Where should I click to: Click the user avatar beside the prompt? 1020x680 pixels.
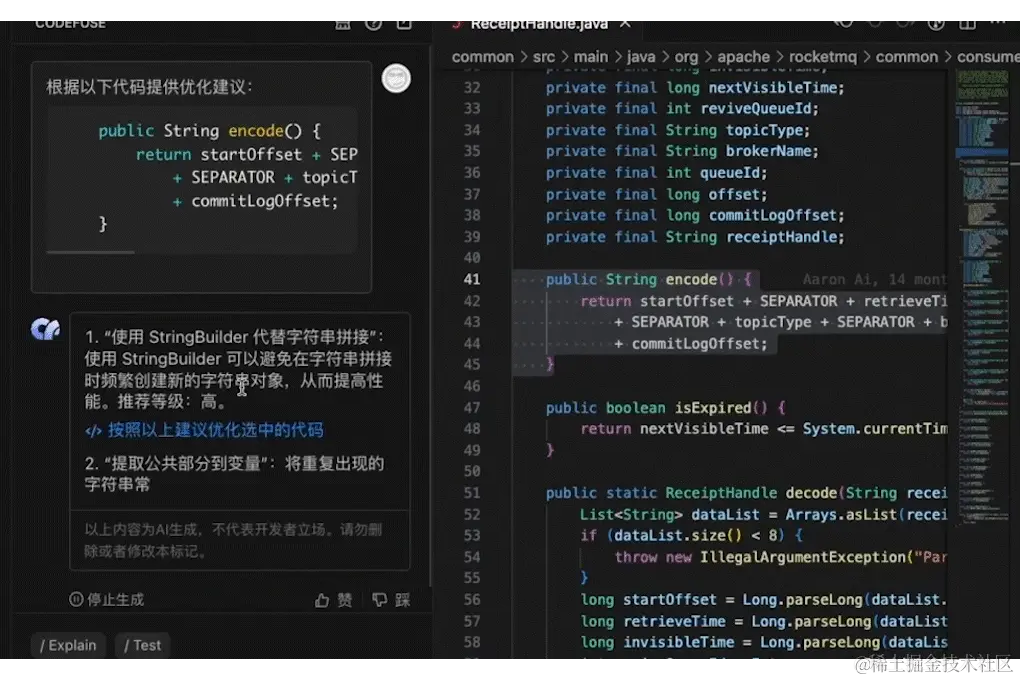coord(396,79)
